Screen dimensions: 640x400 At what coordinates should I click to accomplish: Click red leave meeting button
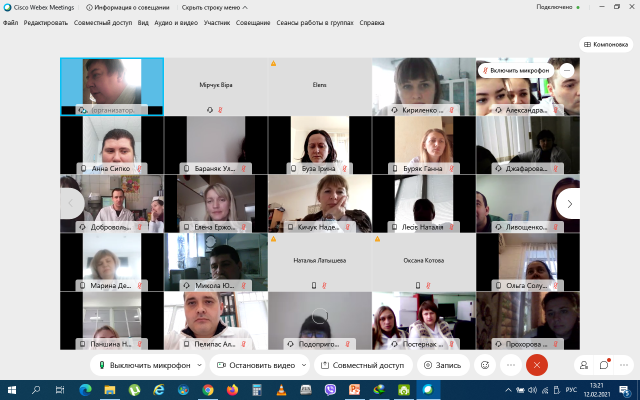click(537, 365)
